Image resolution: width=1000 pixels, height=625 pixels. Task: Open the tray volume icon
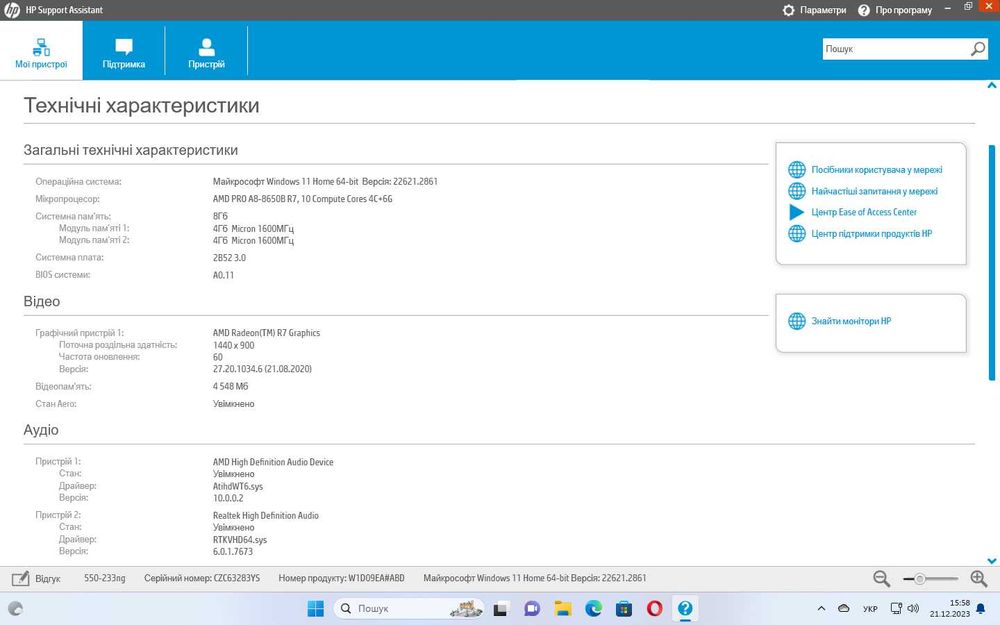[913, 608]
